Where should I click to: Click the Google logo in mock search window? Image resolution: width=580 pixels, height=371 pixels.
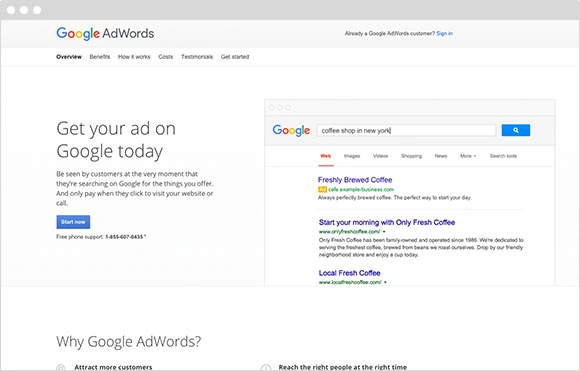pos(291,131)
